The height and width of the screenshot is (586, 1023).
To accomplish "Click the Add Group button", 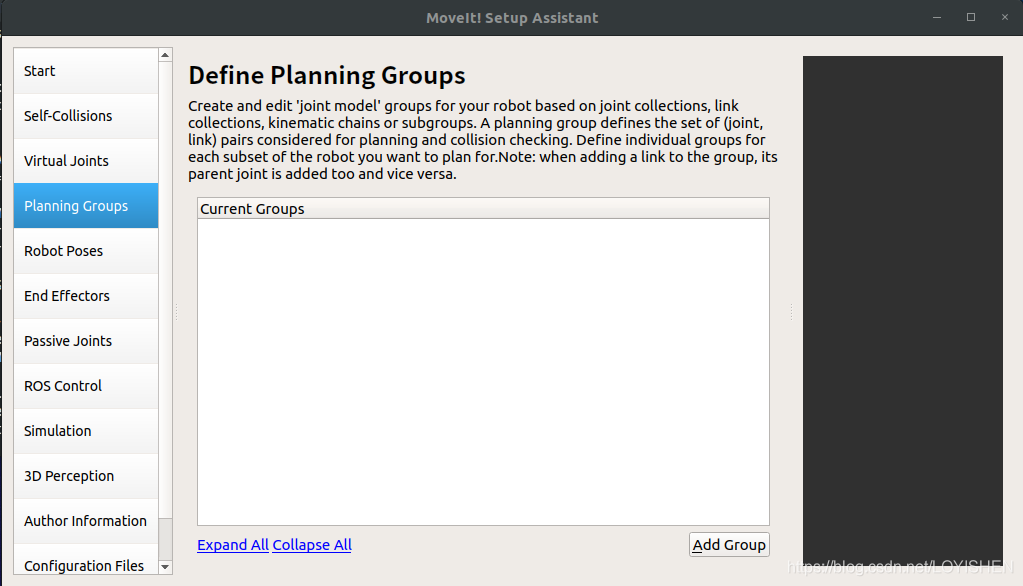I will [729, 545].
